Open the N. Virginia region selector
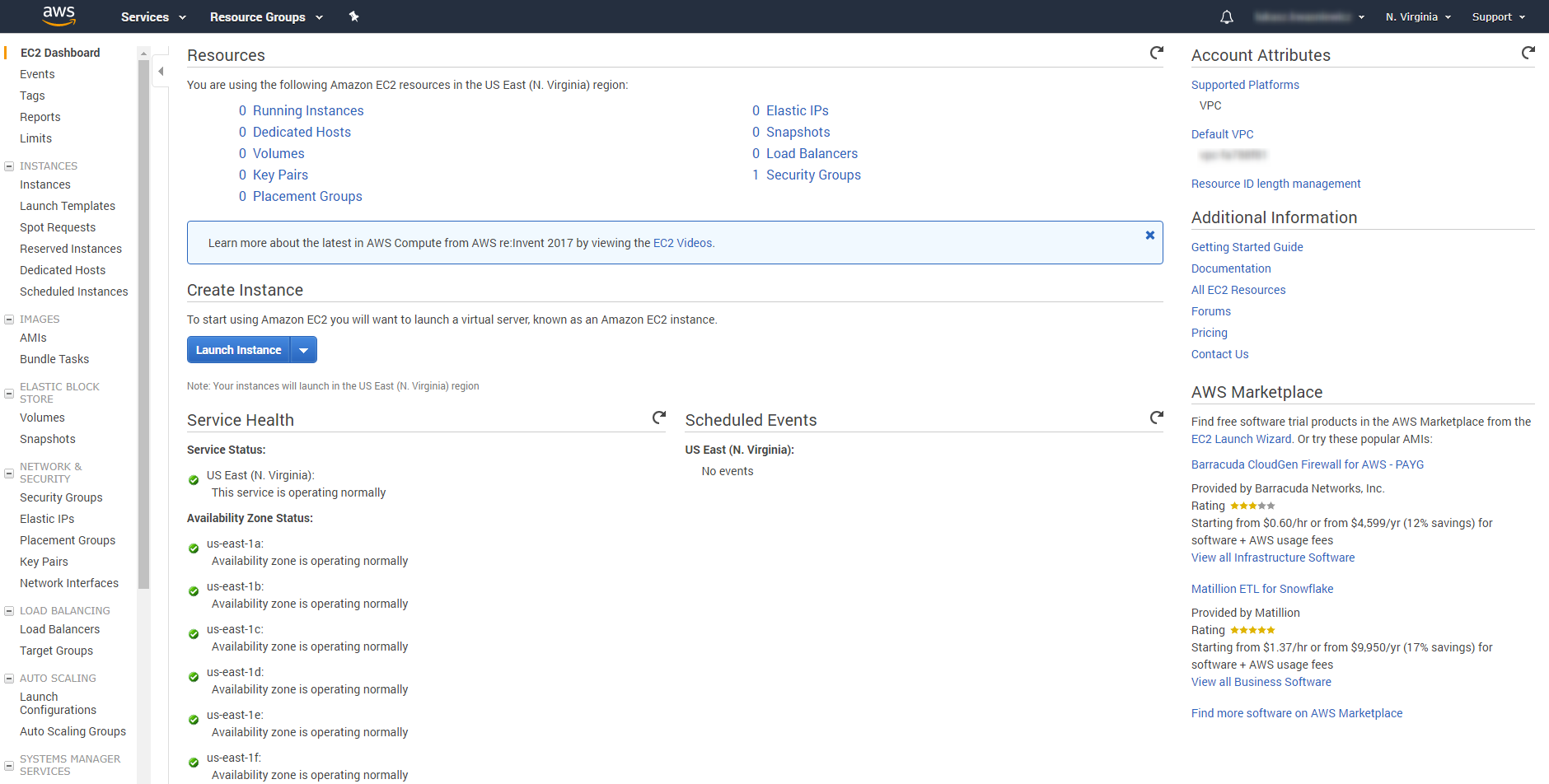 coord(1418,16)
